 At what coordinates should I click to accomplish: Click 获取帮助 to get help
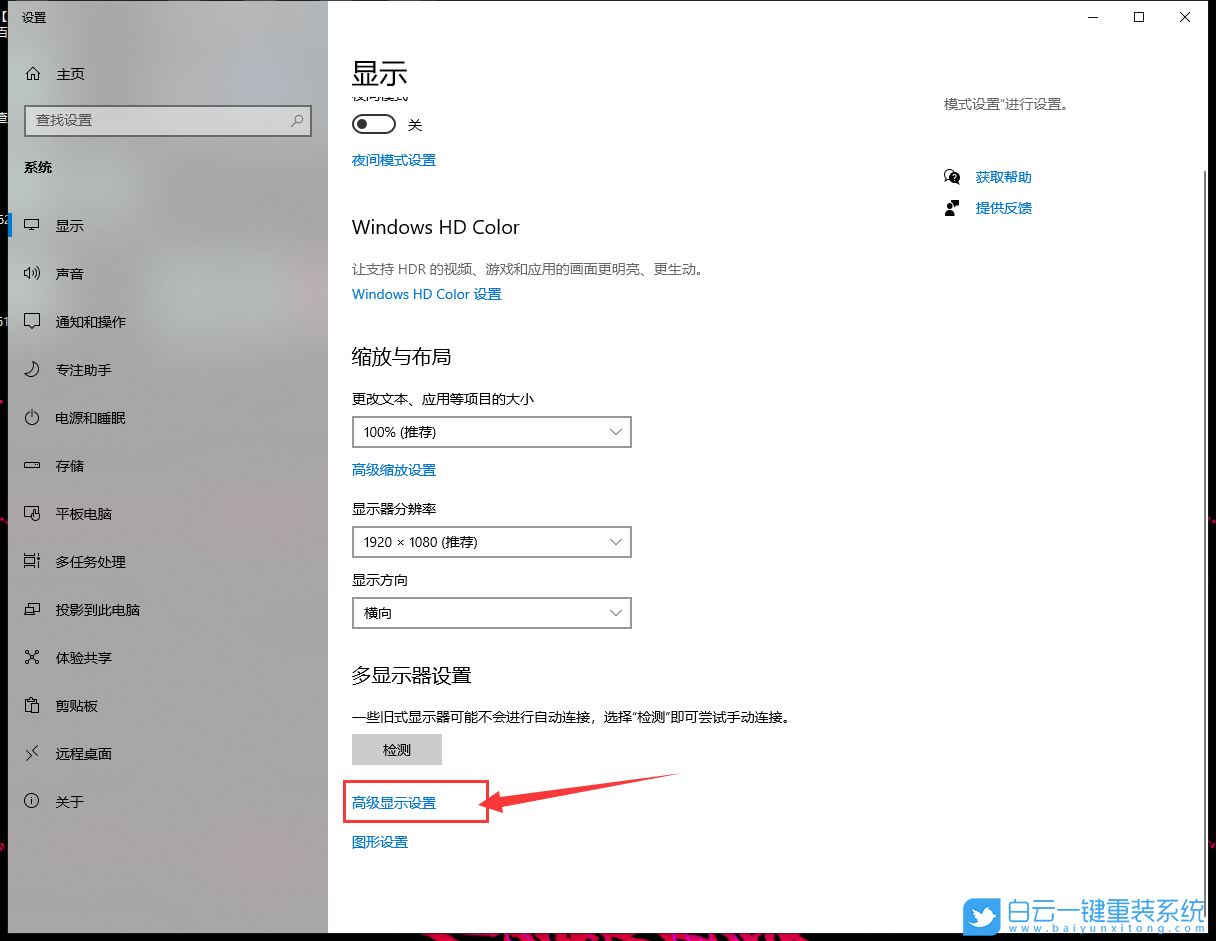[x=1003, y=176]
